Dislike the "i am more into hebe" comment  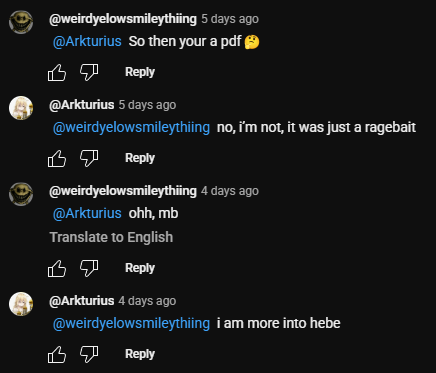coord(89,354)
